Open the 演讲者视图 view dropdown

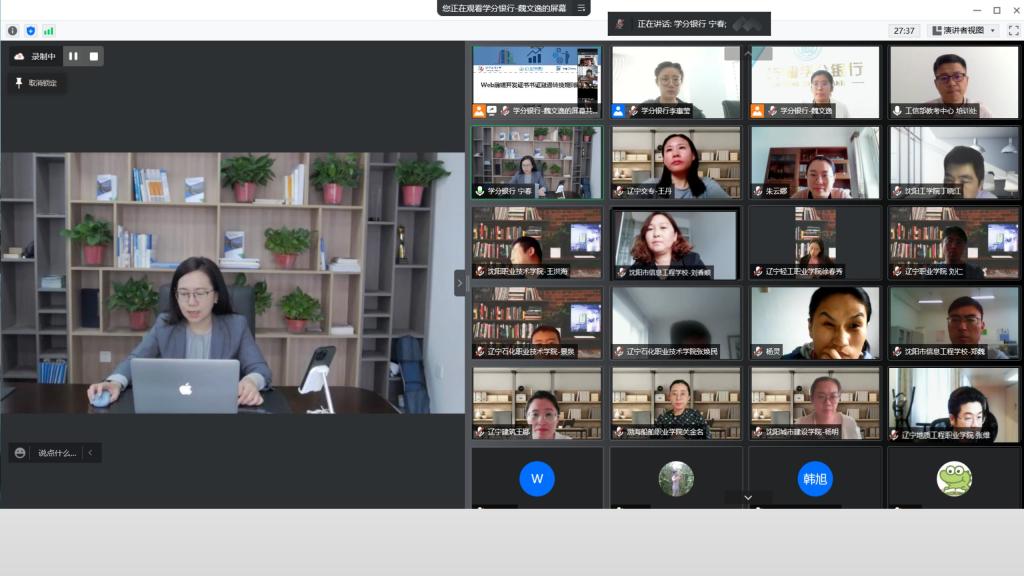[x=963, y=31]
